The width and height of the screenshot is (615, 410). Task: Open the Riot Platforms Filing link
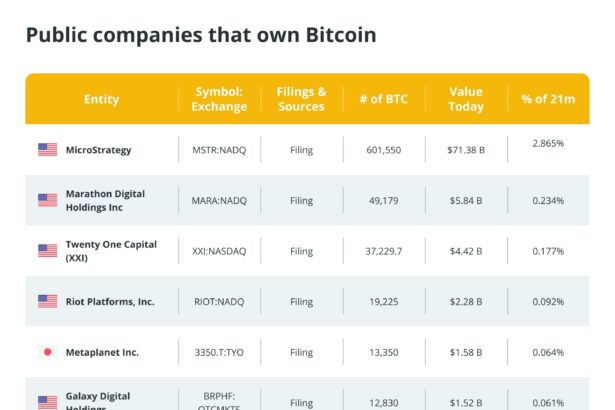pos(301,301)
